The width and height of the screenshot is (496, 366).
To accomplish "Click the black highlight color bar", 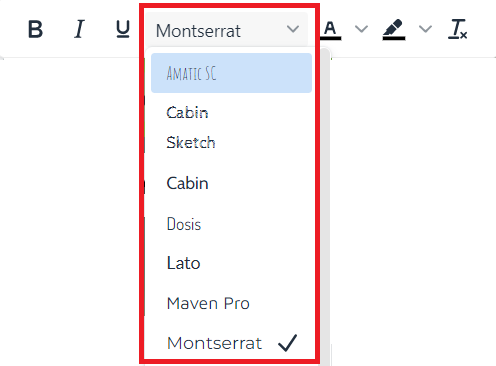I will point(394,38).
